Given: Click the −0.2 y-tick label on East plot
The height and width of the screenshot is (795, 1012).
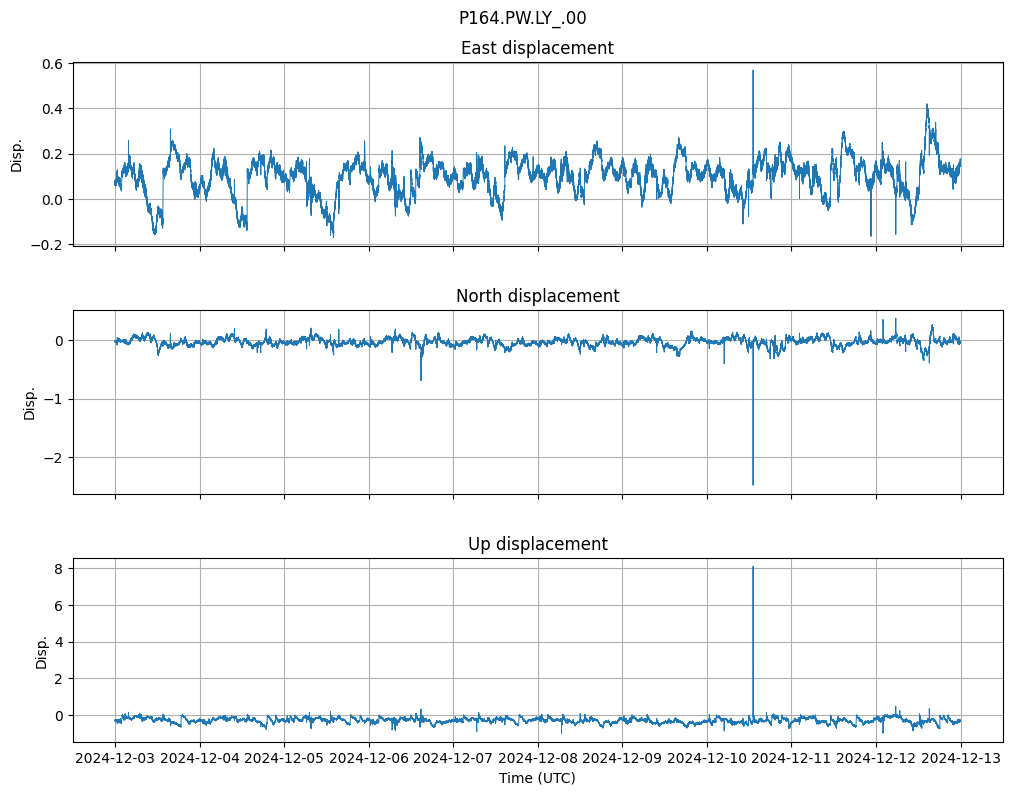Looking at the screenshot, I should (x=47, y=245).
